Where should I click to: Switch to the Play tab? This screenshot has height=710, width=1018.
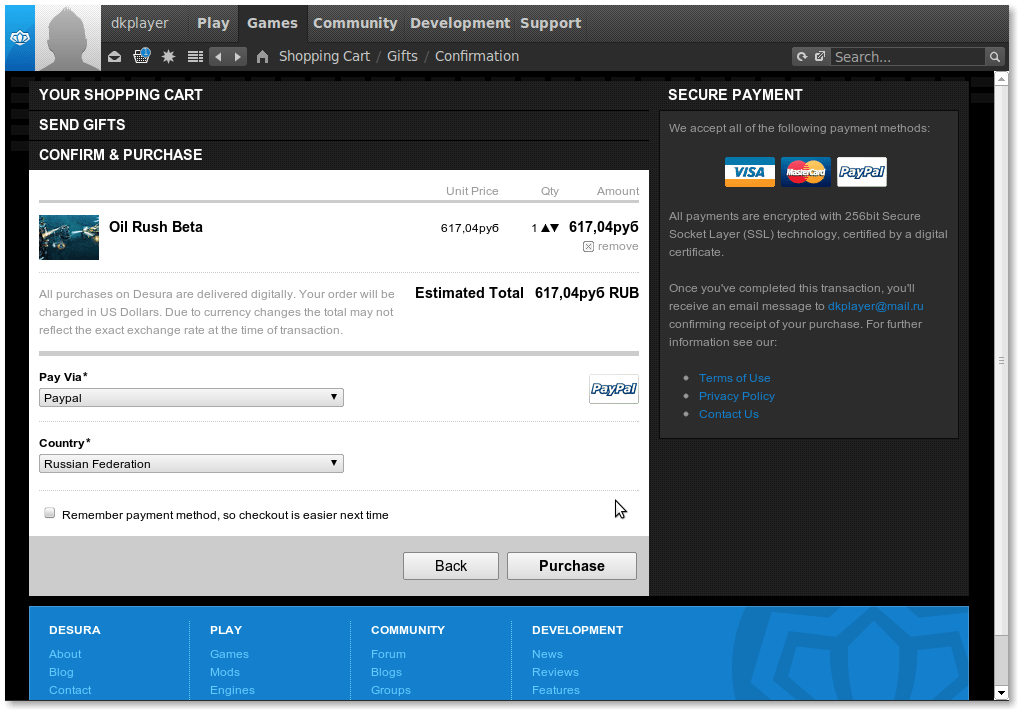pyautogui.click(x=213, y=23)
